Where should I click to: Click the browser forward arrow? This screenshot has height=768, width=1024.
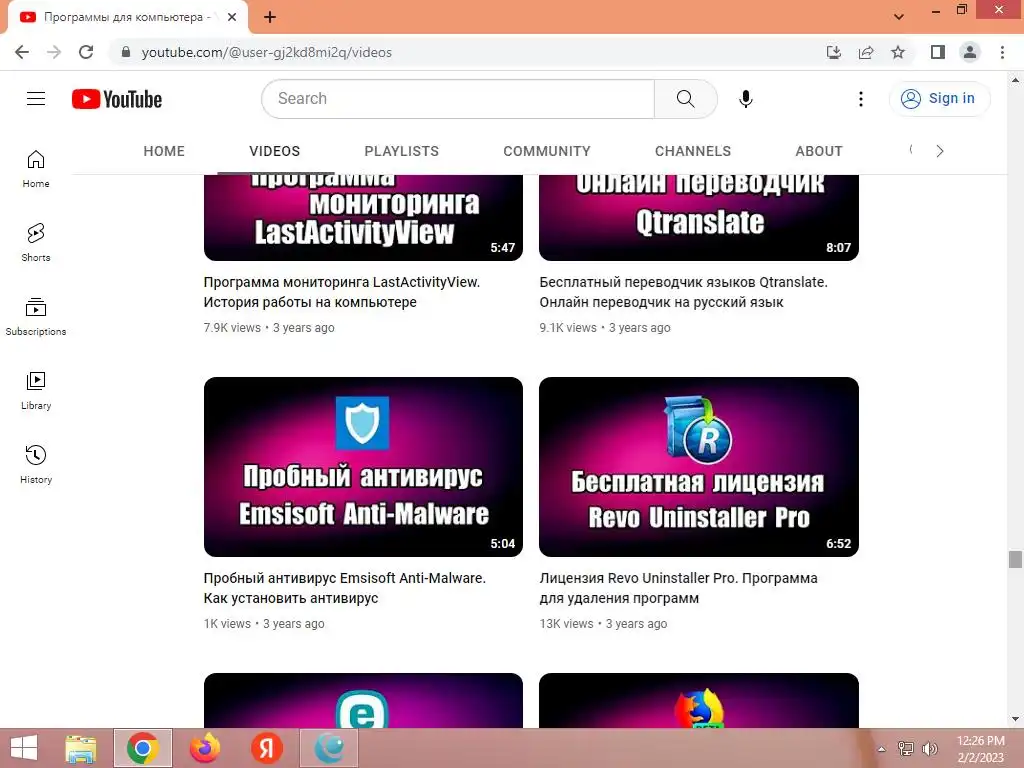[54, 52]
